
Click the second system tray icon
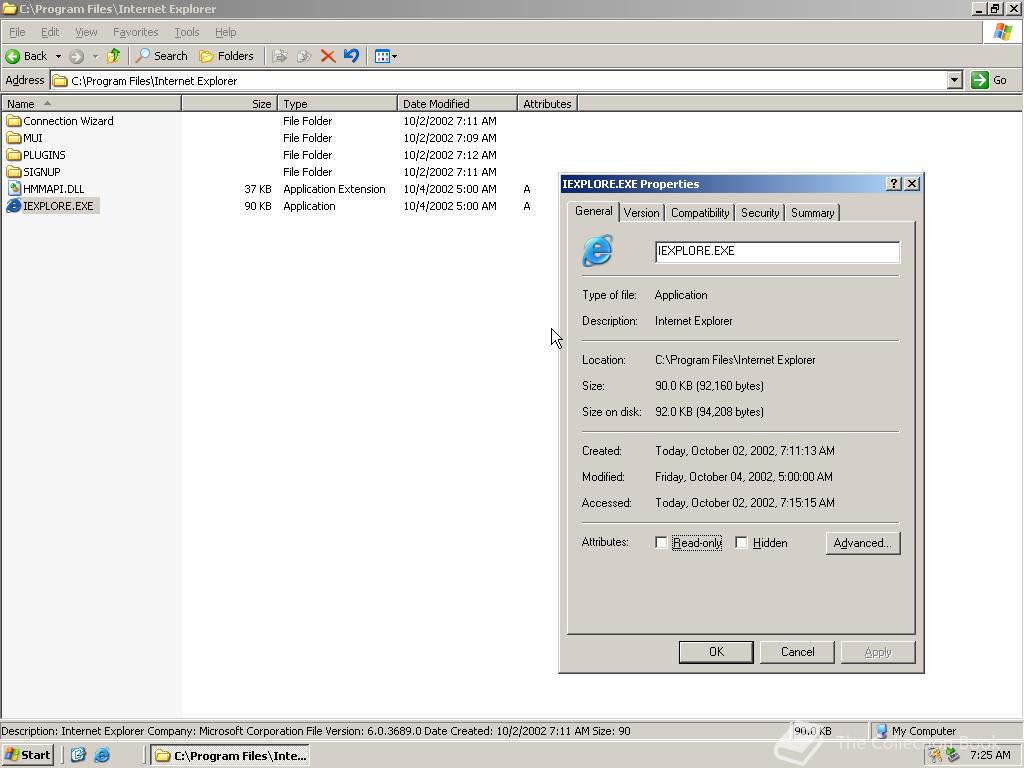953,755
